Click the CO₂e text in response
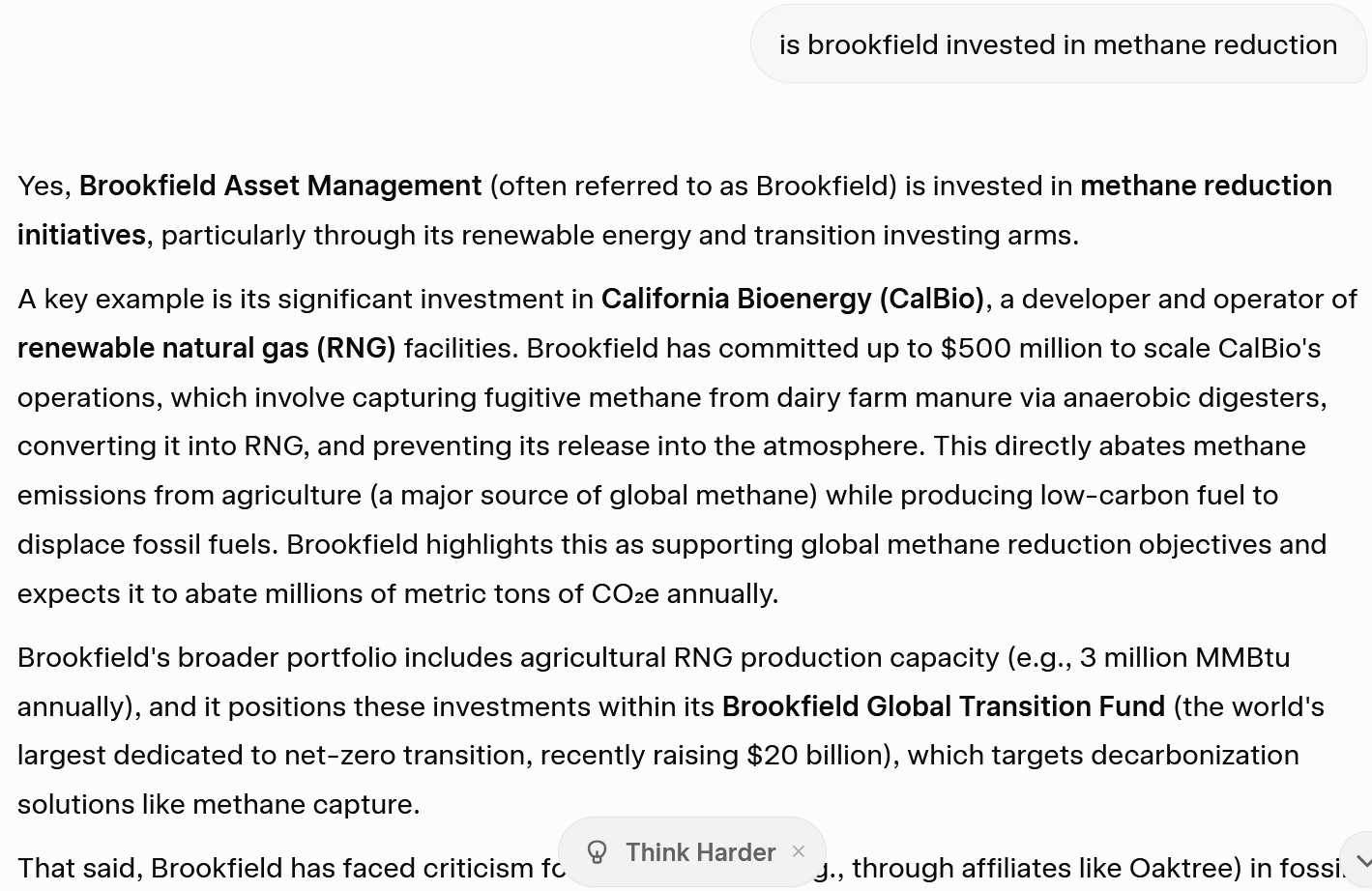1372x891 pixels. pyautogui.click(x=625, y=593)
